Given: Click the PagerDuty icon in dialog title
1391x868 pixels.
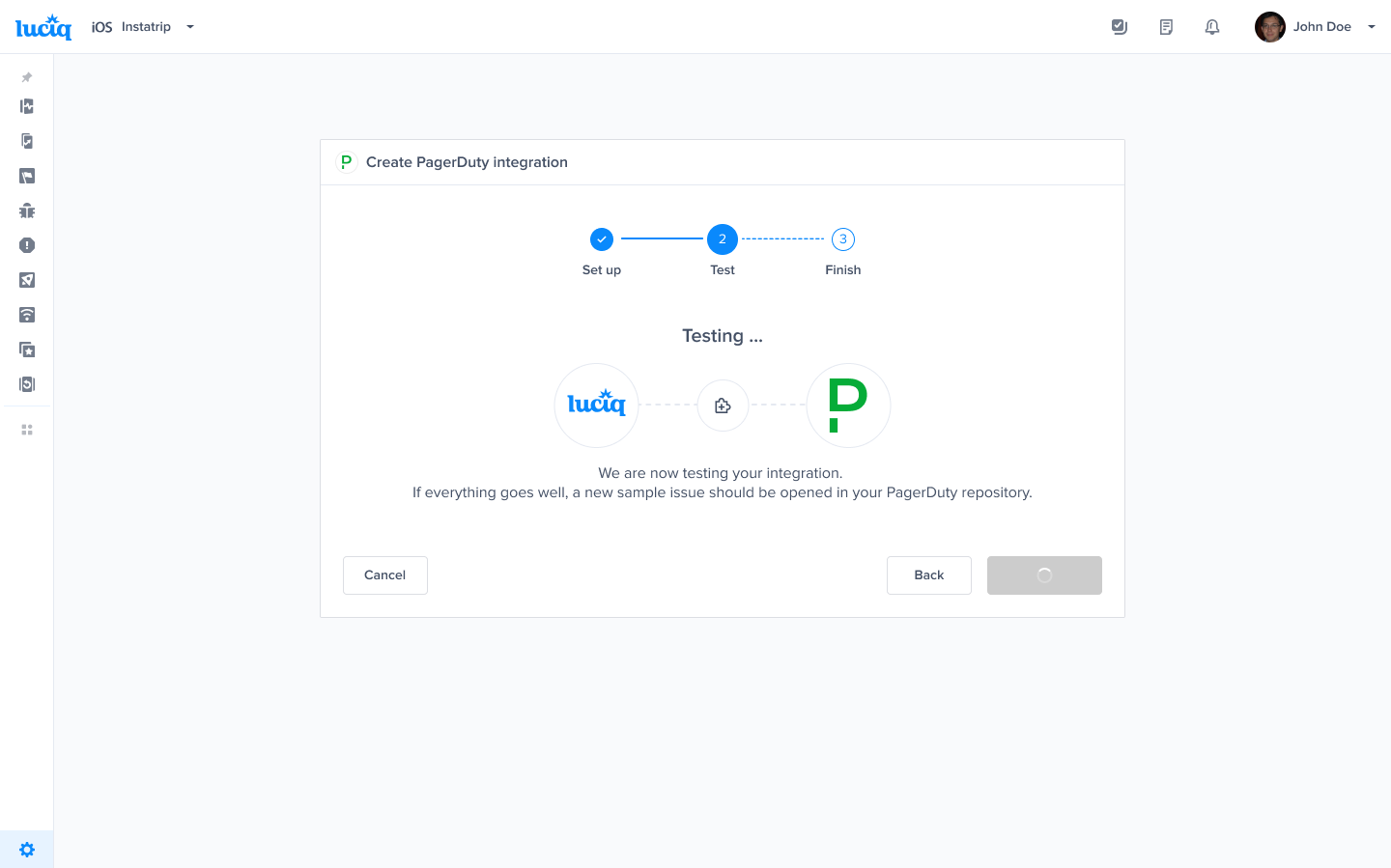Looking at the screenshot, I should click(346, 162).
